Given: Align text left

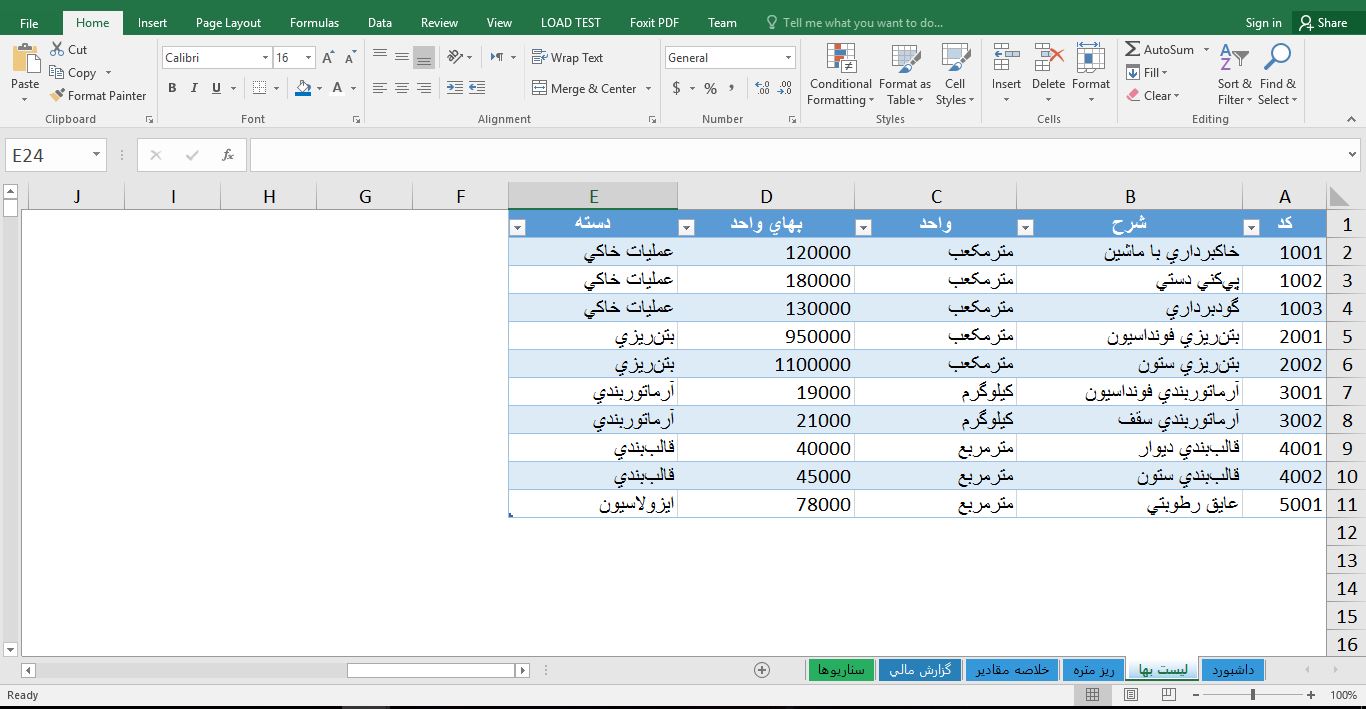Looking at the screenshot, I should point(379,88).
